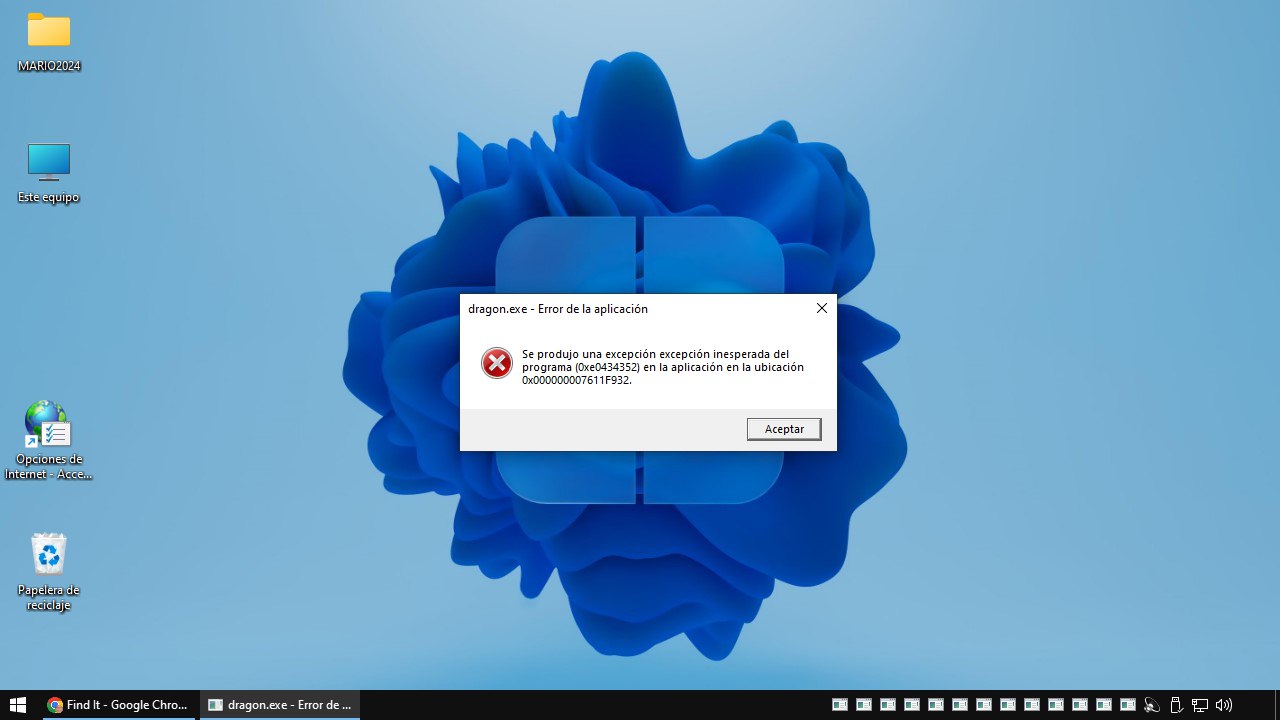Close the dragon.exe error dialog
The image size is (1280, 720).
822,308
